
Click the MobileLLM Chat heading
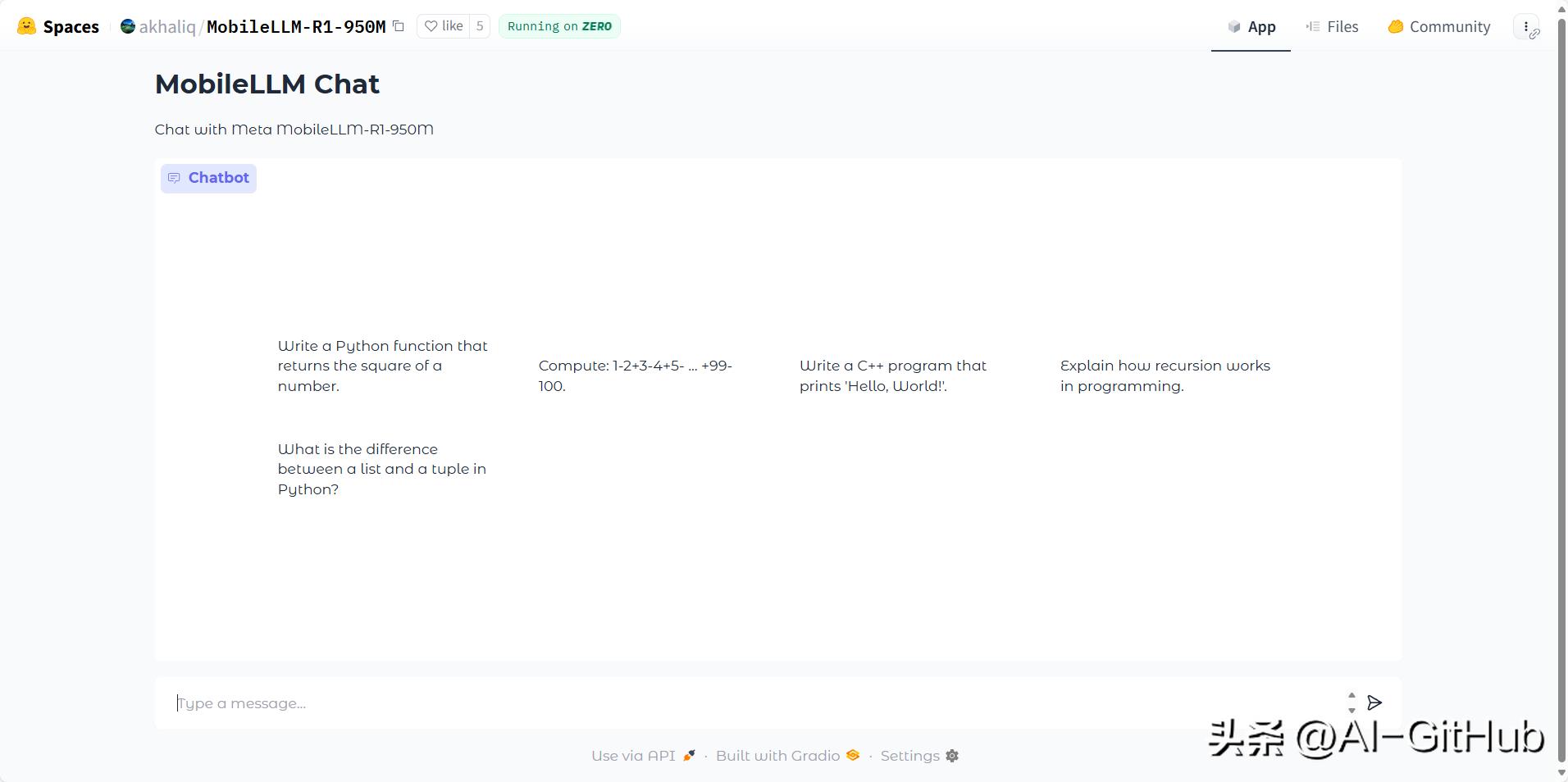click(x=267, y=84)
